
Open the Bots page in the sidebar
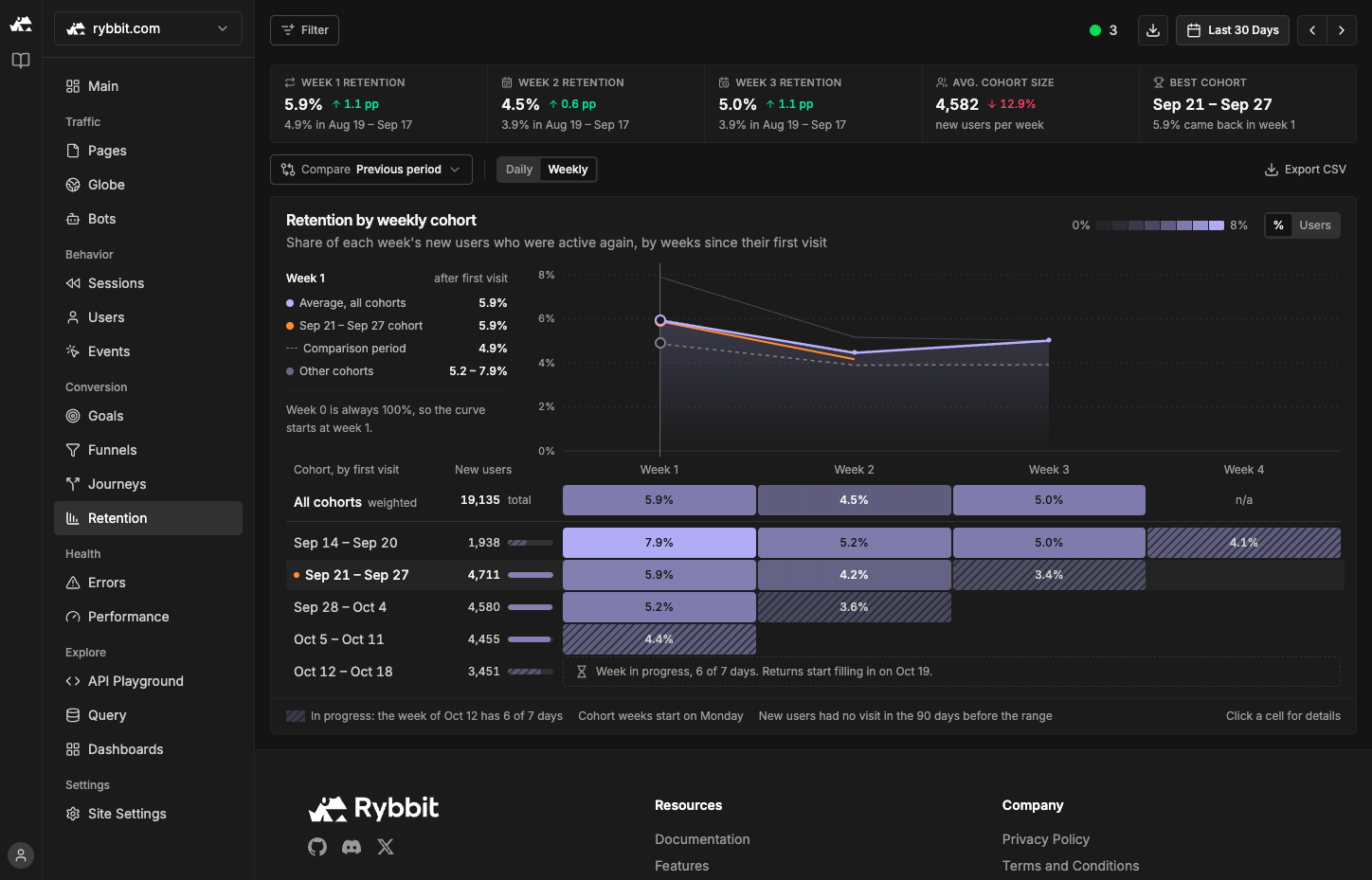pos(148,219)
